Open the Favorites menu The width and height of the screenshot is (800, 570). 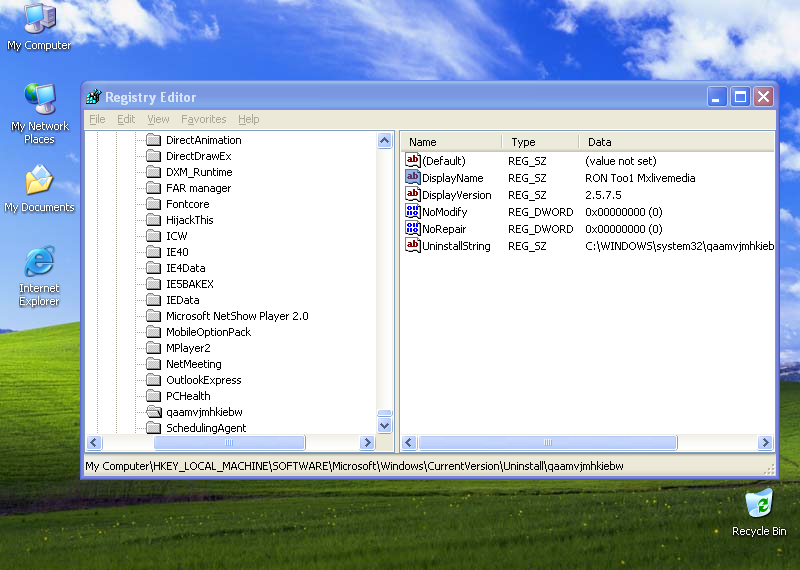point(204,119)
